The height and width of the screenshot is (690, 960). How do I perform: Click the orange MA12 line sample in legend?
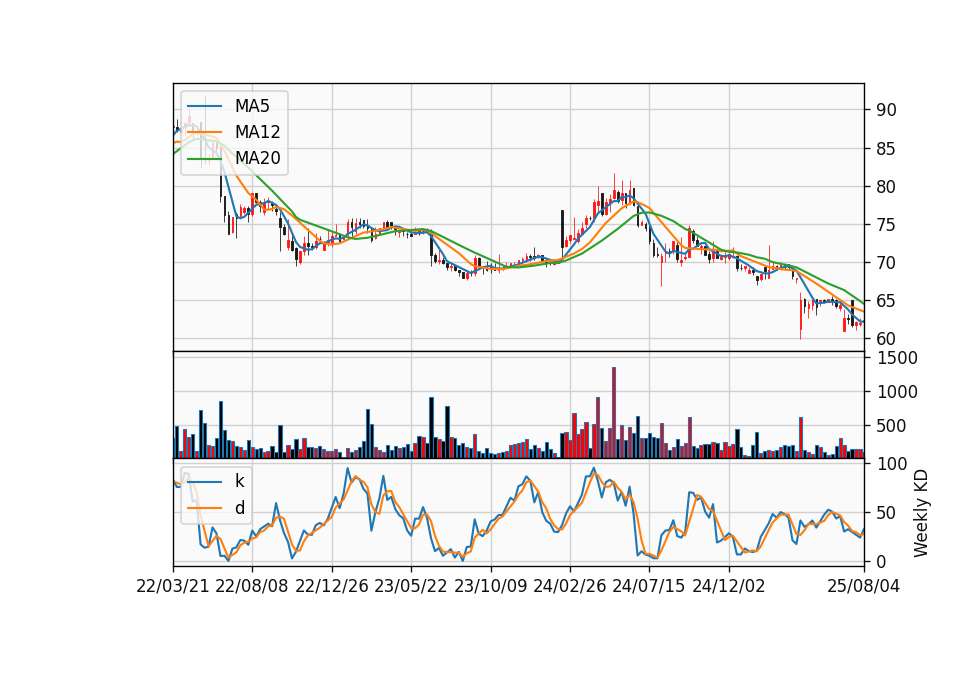click(204, 132)
